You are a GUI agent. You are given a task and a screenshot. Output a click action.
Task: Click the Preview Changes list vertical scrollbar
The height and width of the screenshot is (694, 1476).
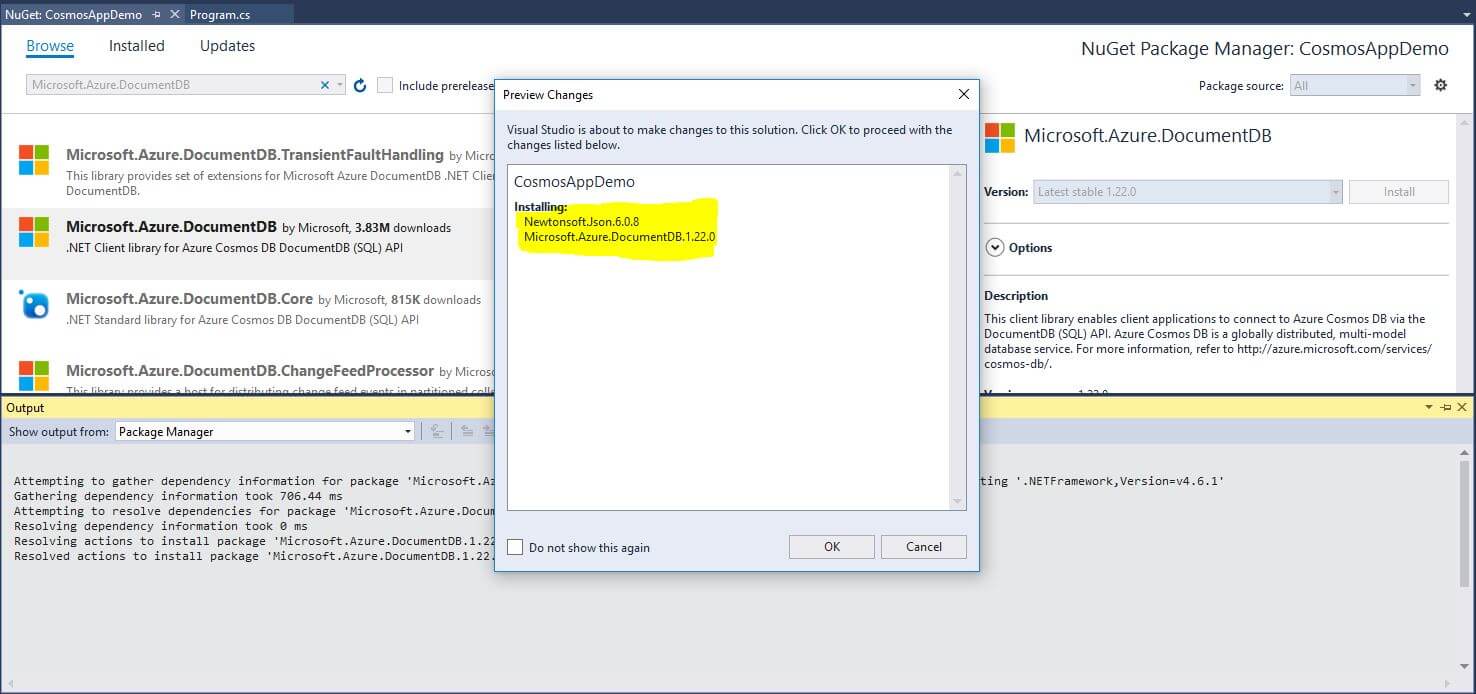click(957, 338)
